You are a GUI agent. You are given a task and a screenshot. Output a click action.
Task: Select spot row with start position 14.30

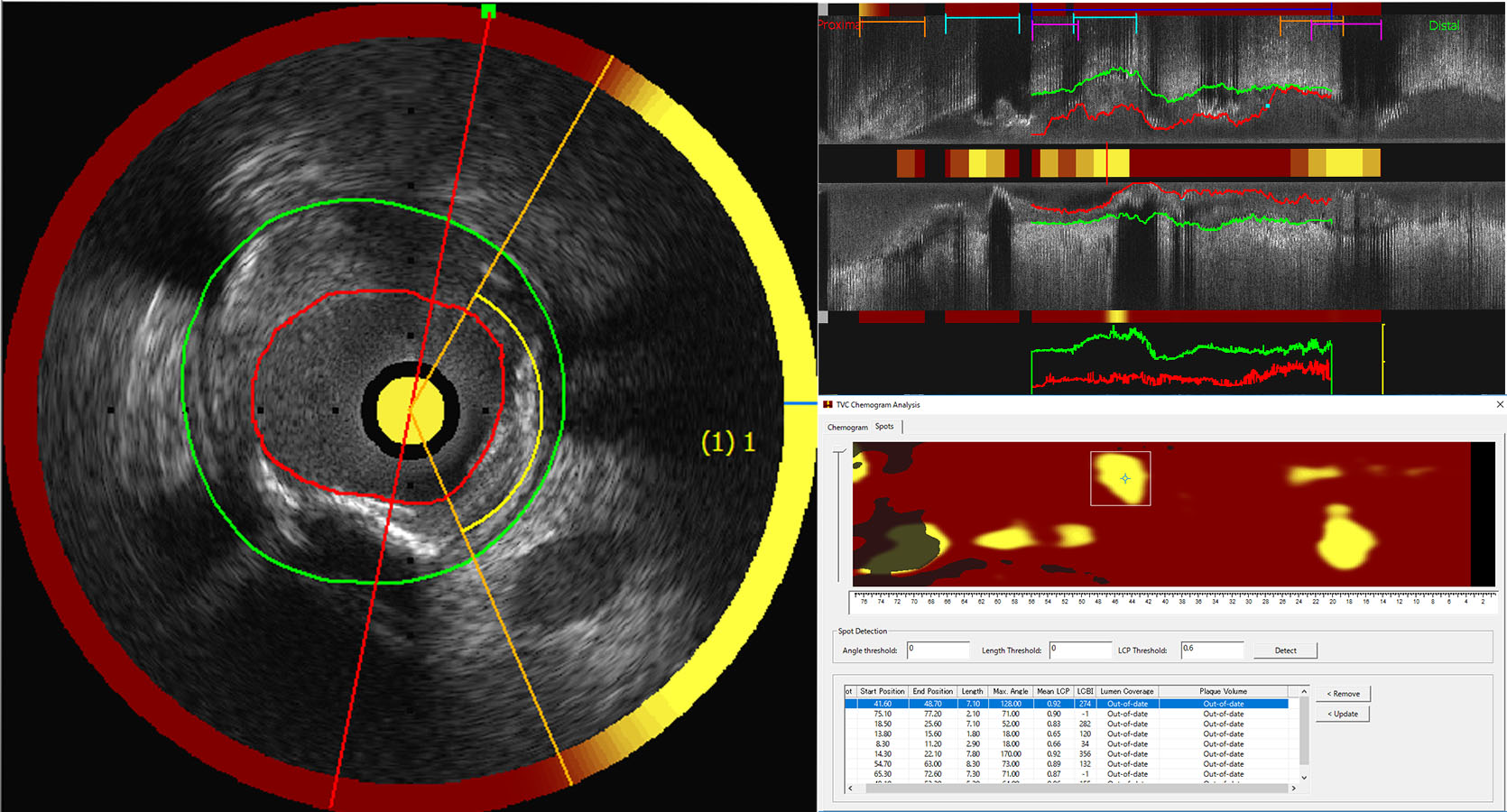pos(1067,753)
